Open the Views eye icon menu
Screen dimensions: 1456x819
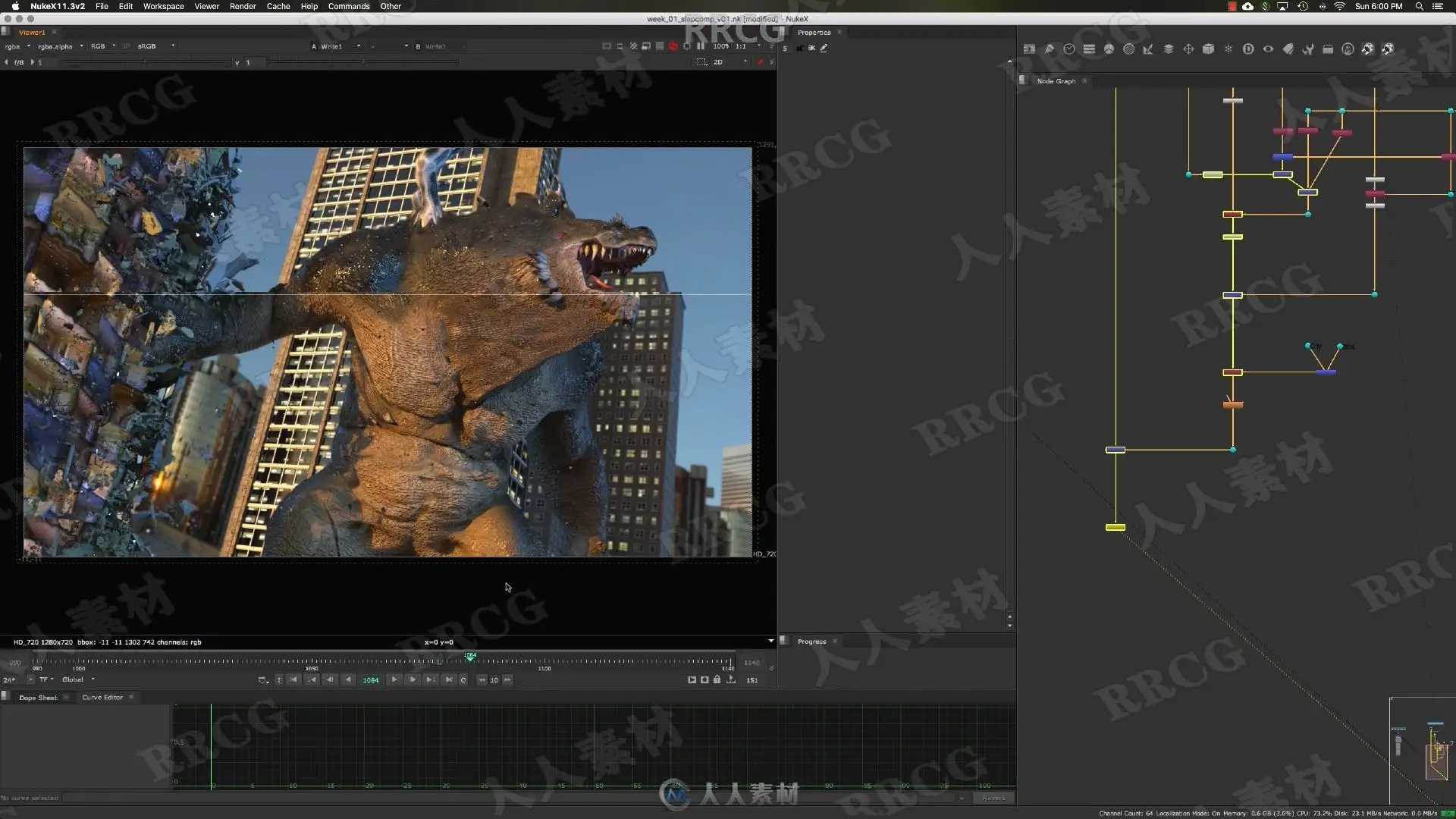[x=1268, y=49]
